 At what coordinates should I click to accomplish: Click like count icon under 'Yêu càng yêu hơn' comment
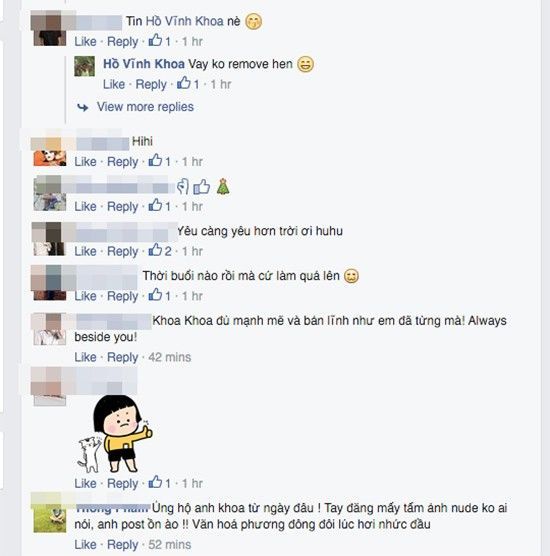click(x=155, y=250)
